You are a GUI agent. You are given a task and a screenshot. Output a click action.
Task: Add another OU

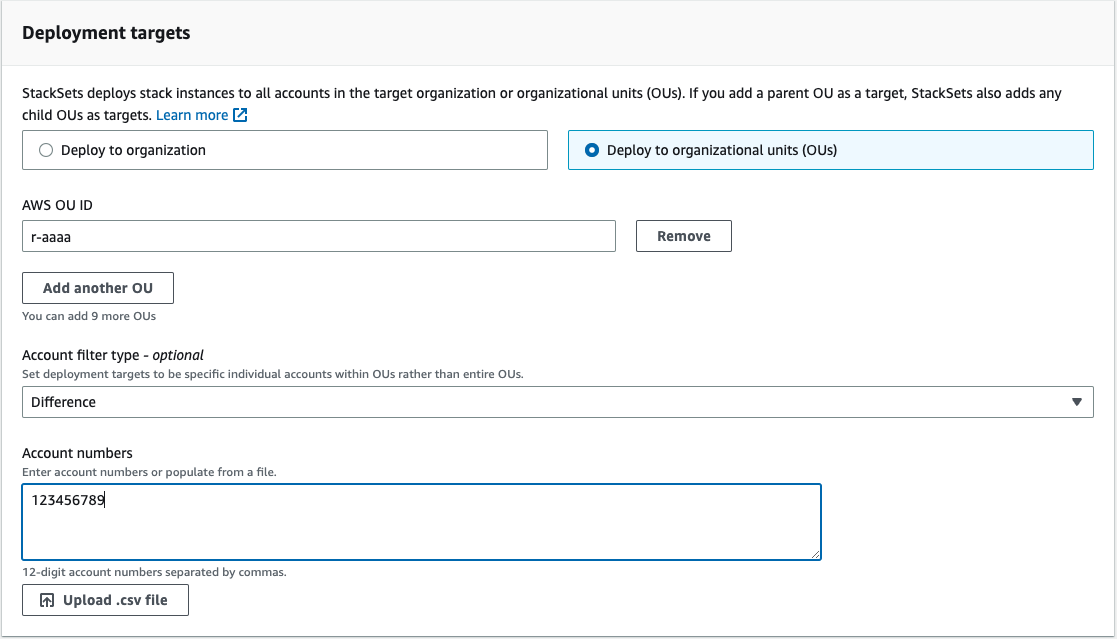[x=98, y=288]
